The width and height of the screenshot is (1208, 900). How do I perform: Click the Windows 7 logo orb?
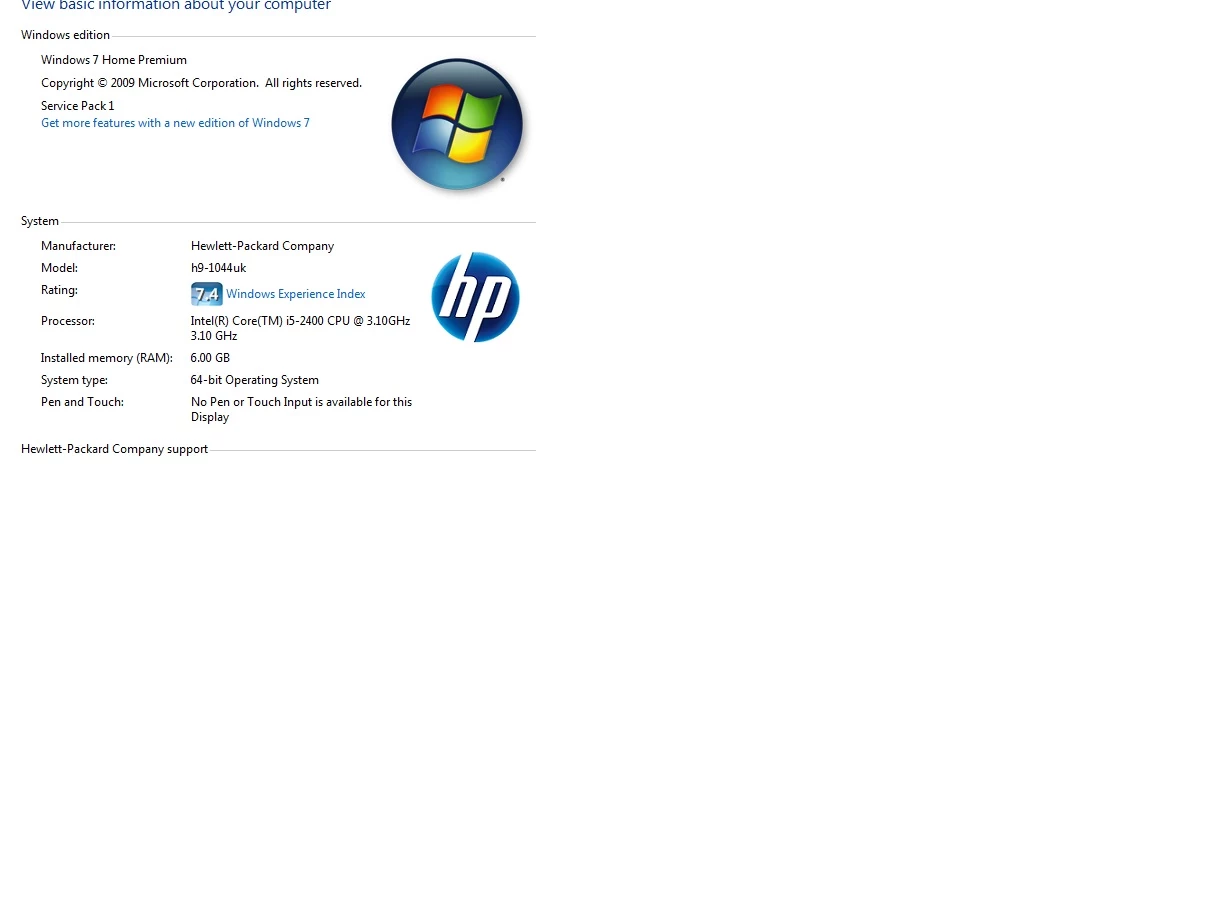pos(457,125)
